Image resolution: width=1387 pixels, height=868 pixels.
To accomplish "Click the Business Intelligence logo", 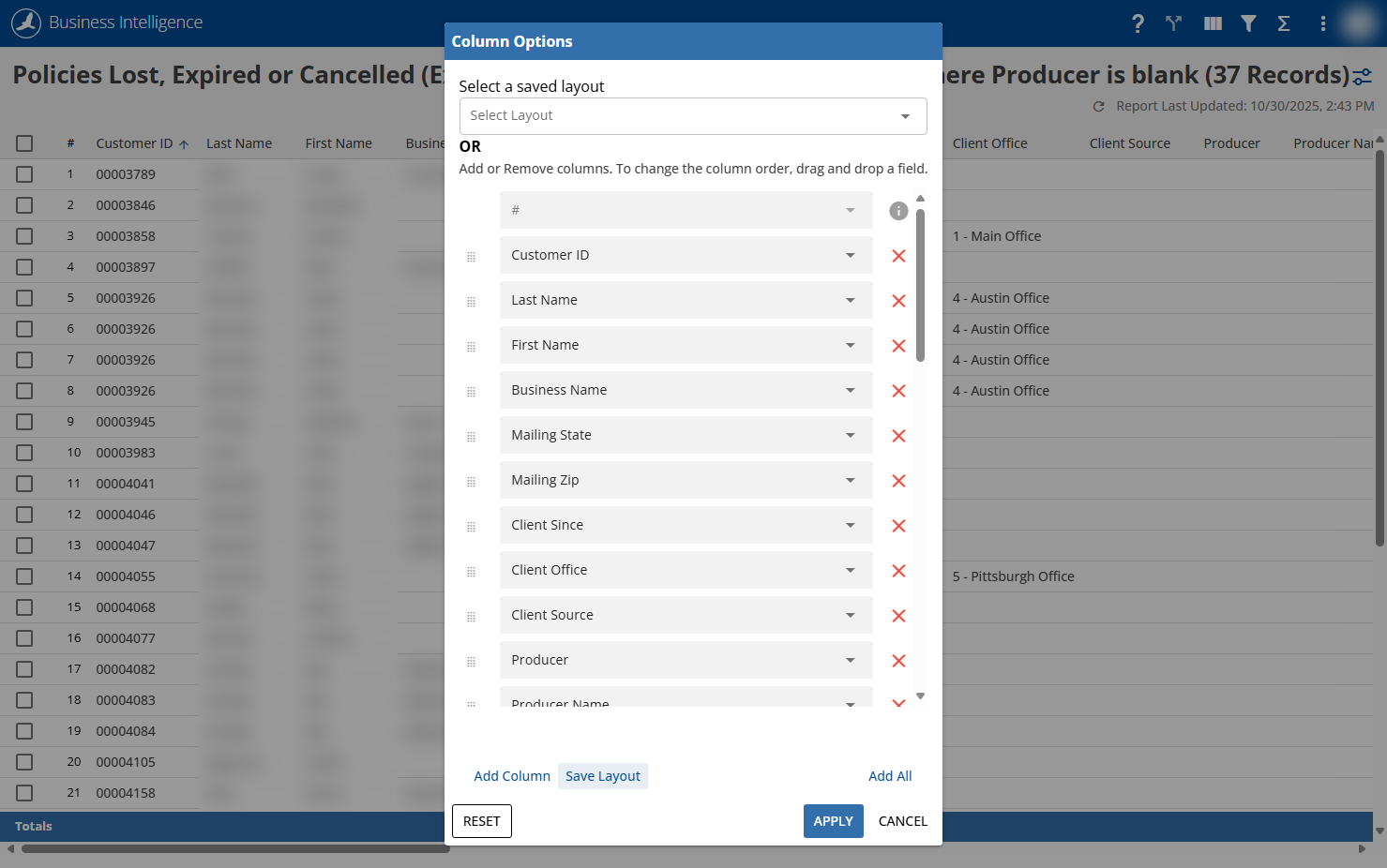I will click(x=26, y=22).
